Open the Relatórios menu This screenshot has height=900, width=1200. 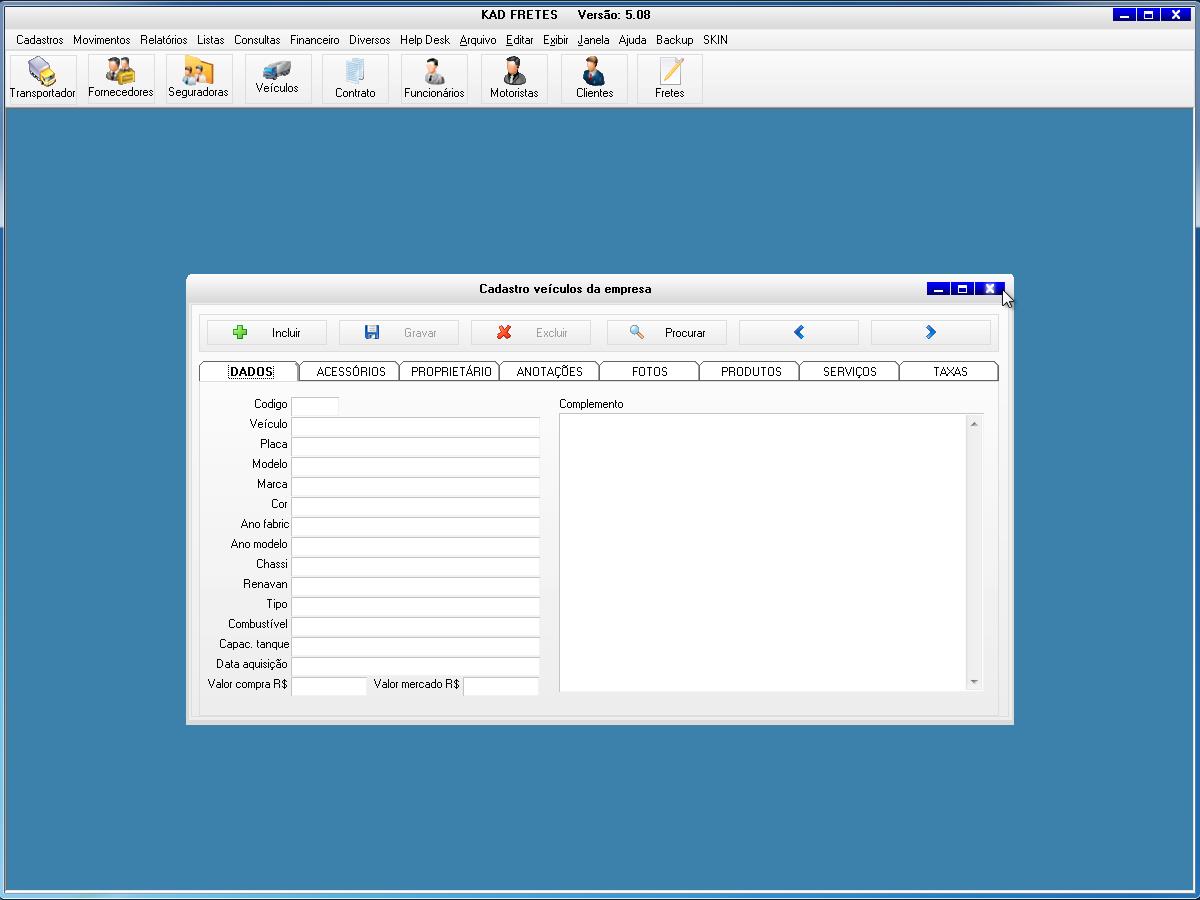pyautogui.click(x=164, y=40)
